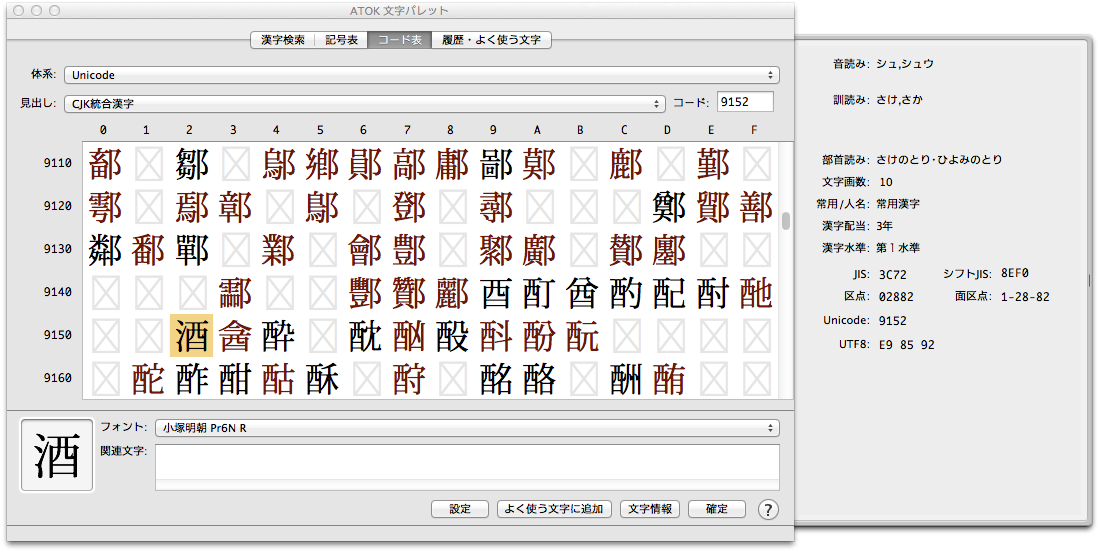Expand the 見出し CJK統合漢字 dropdown

(364, 104)
